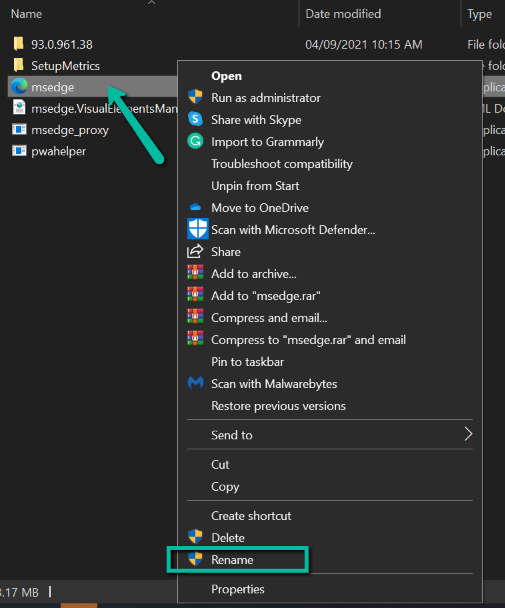The width and height of the screenshot is (505, 608).
Task: Choose Troubleshoot compatibility
Action: coord(282,164)
